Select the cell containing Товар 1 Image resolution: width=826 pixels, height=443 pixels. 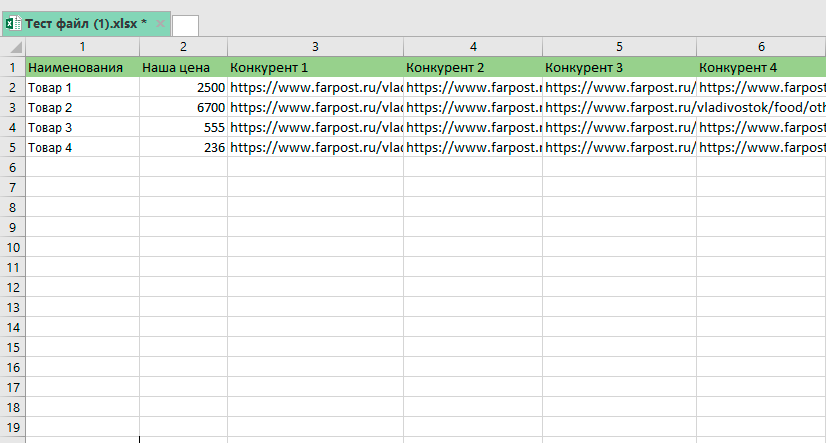click(82, 87)
